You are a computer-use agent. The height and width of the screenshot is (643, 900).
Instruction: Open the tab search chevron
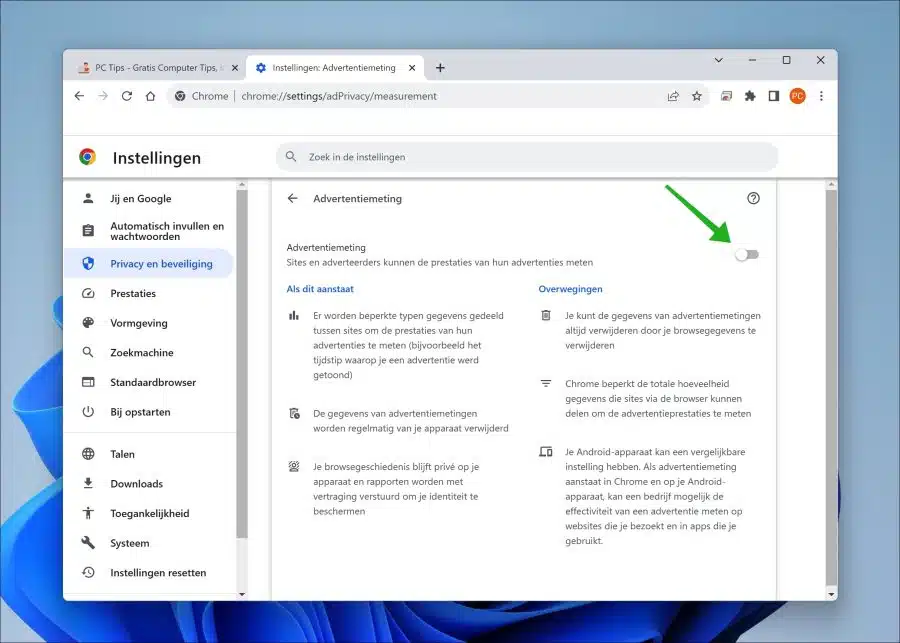coord(718,60)
